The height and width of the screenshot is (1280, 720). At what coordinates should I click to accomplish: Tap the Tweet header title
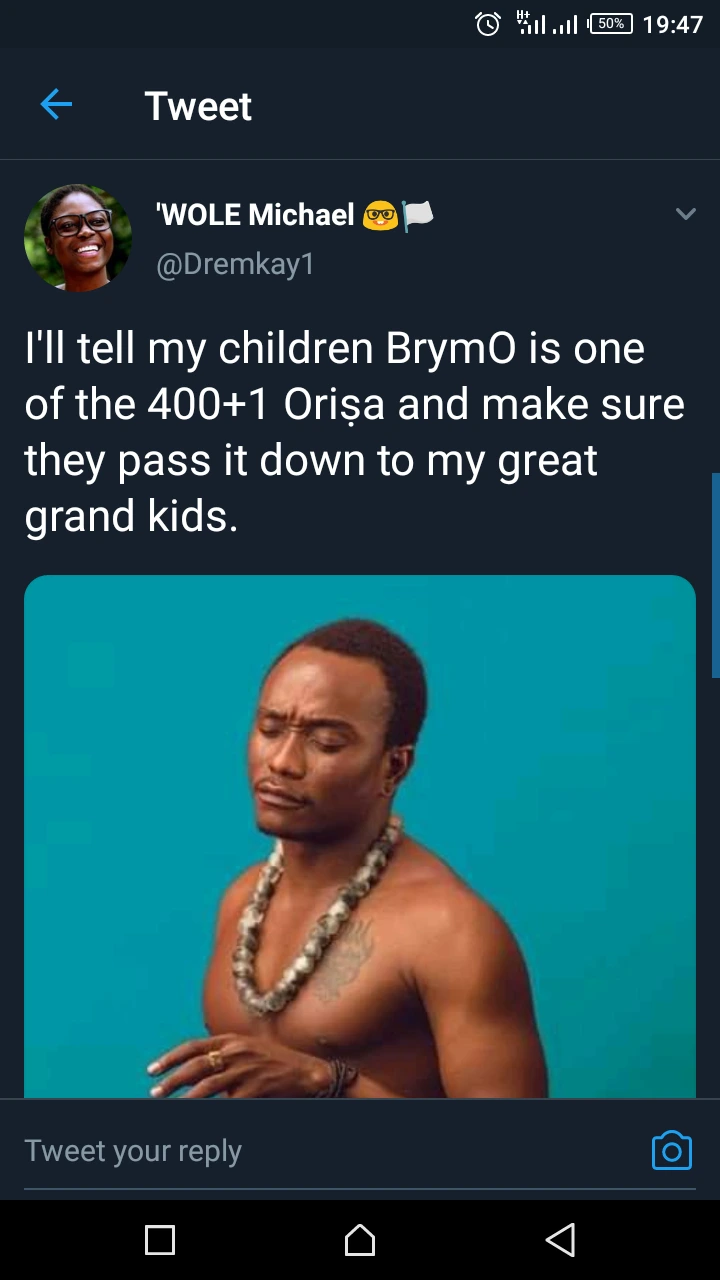(198, 106)
